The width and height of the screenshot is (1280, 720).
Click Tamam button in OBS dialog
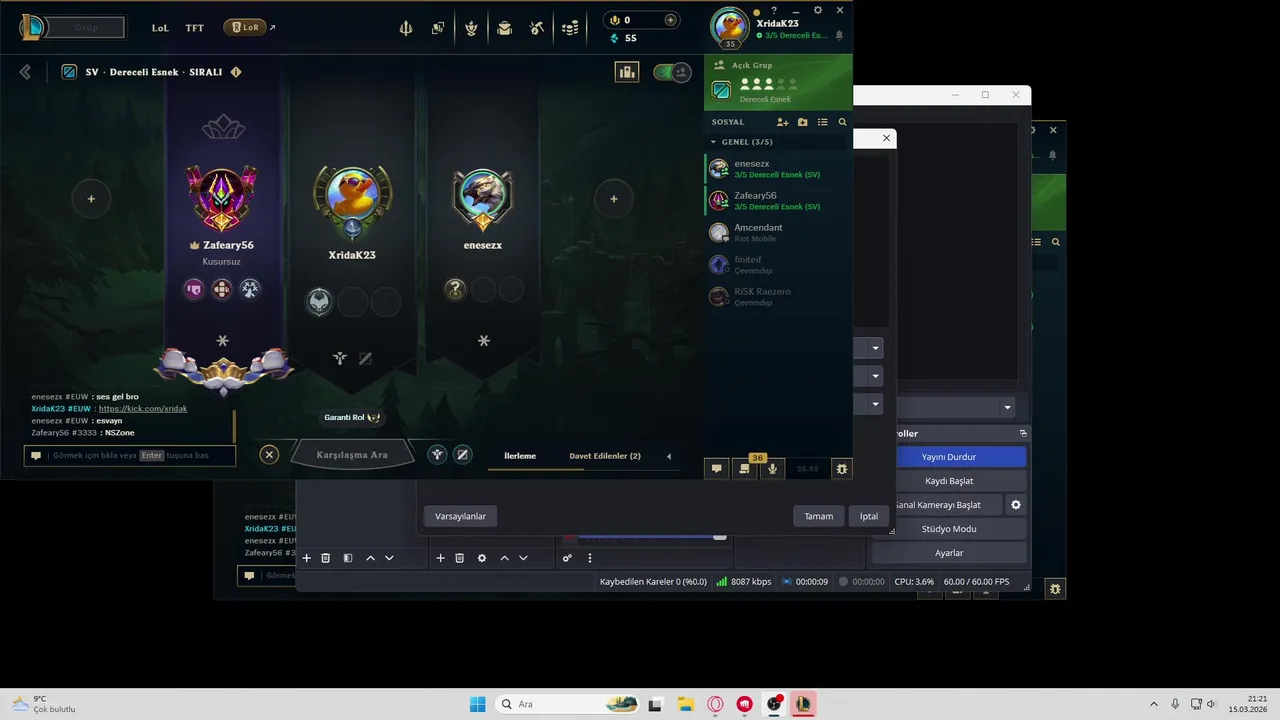pyautogui.click(x=818, y=516)
